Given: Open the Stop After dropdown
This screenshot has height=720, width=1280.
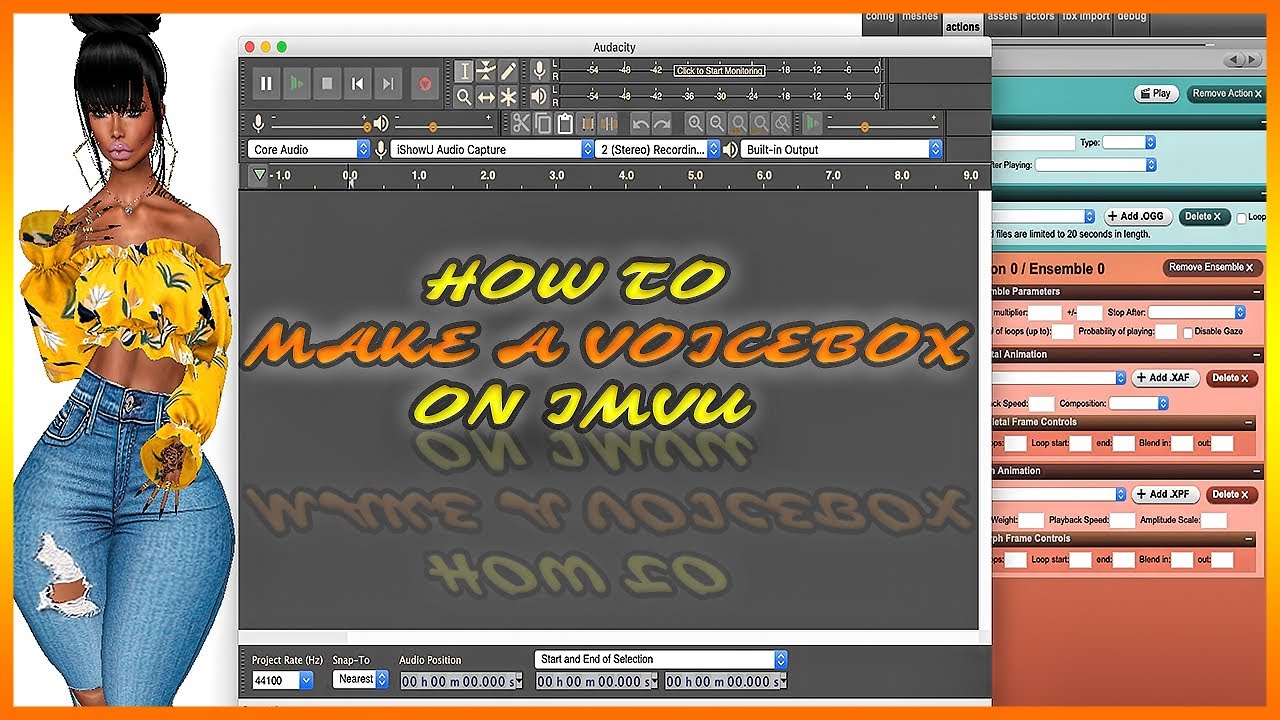Looking at the screenshot, I should click(1197, 312).
